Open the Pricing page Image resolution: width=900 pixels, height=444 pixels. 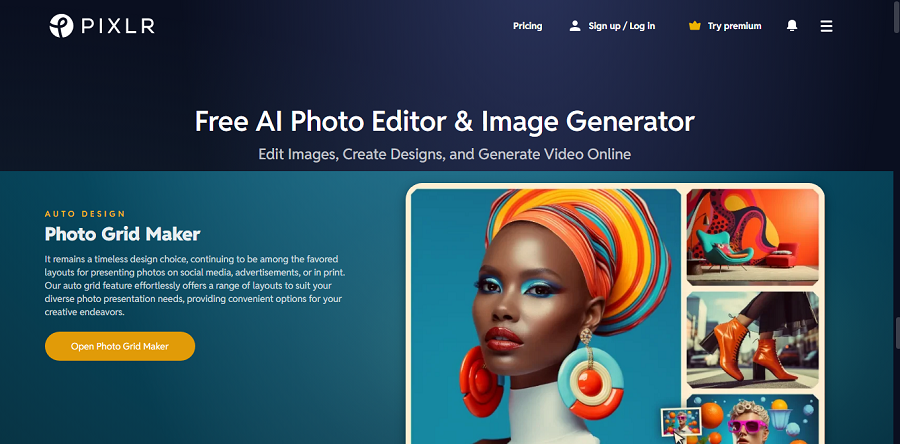coord(527,26)
